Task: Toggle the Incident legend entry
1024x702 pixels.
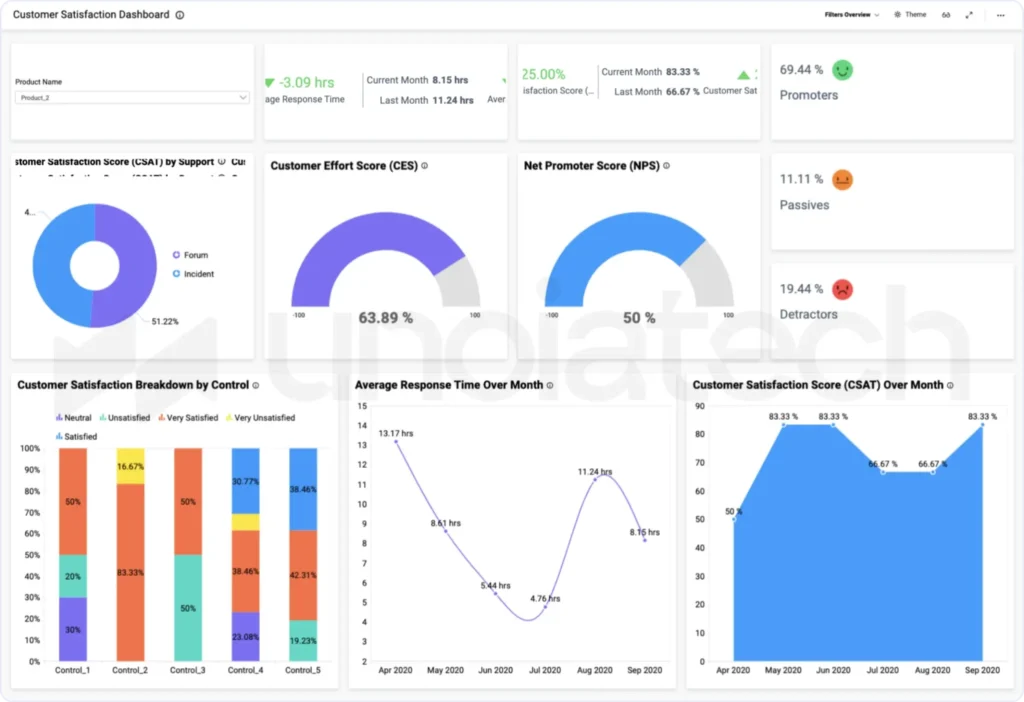Action: [192, 274]
